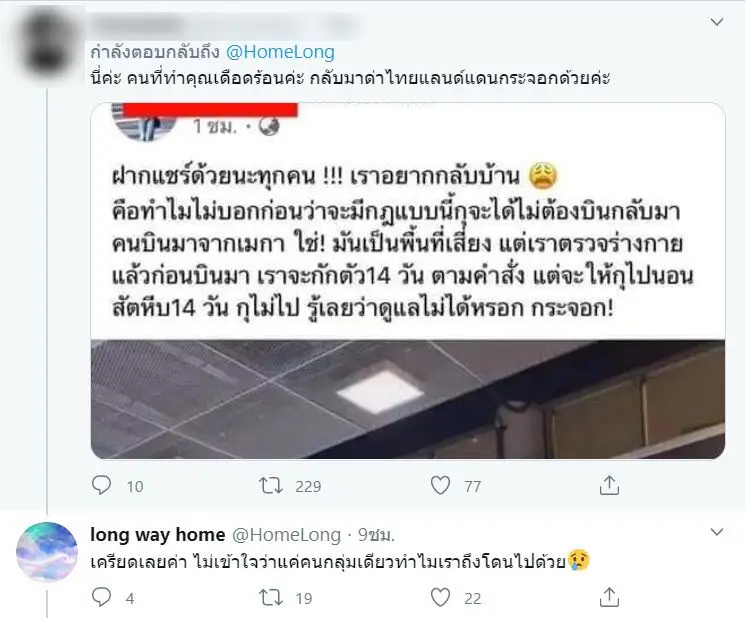Screen dimensions: 745x618
Task: Click the @HomeLong handle beside the display name
Action: click(286, 535)
